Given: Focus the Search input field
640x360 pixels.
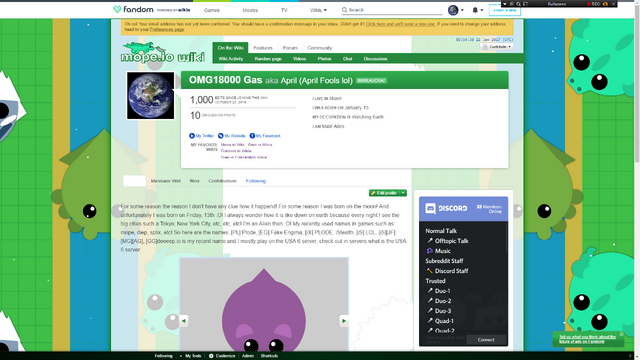Looking at the screenshot, I should (392, 10).
